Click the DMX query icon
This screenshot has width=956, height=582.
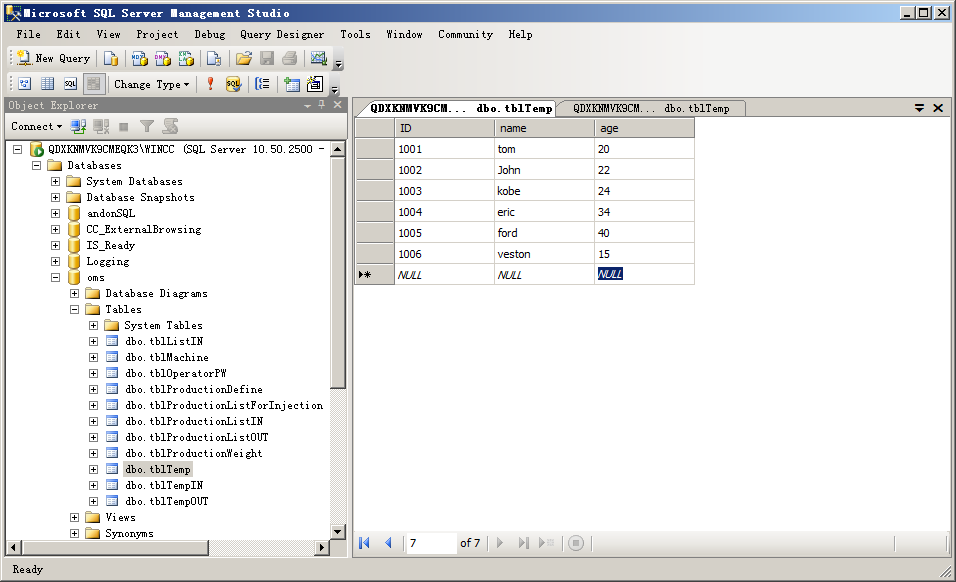163,59
